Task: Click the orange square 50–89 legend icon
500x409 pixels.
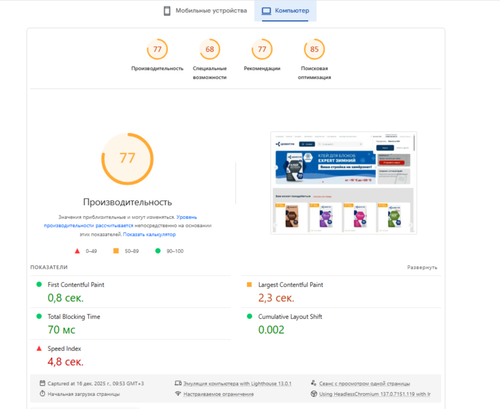Action: (116, 251)
